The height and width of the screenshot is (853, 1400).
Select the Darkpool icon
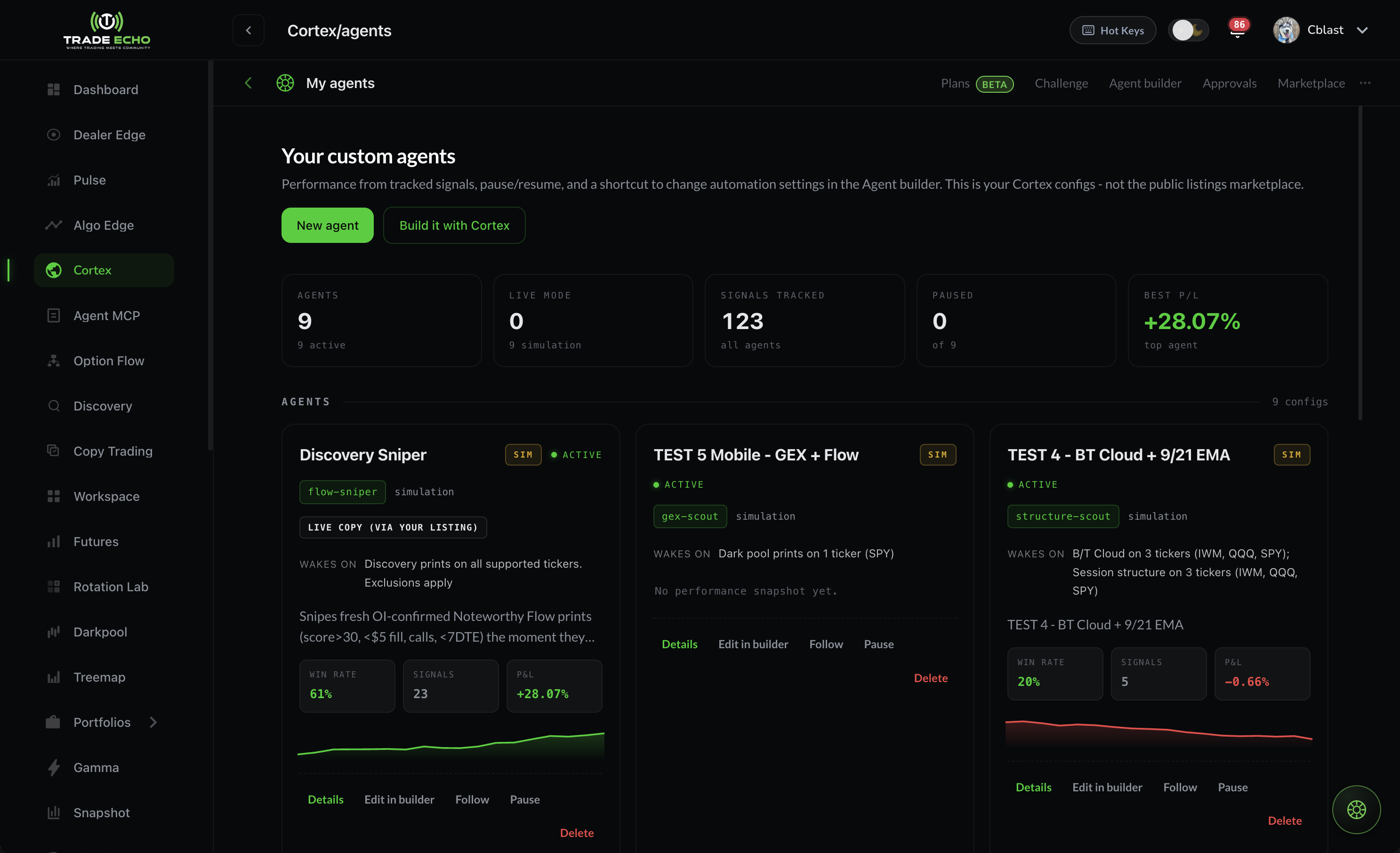tap(53, 632)
